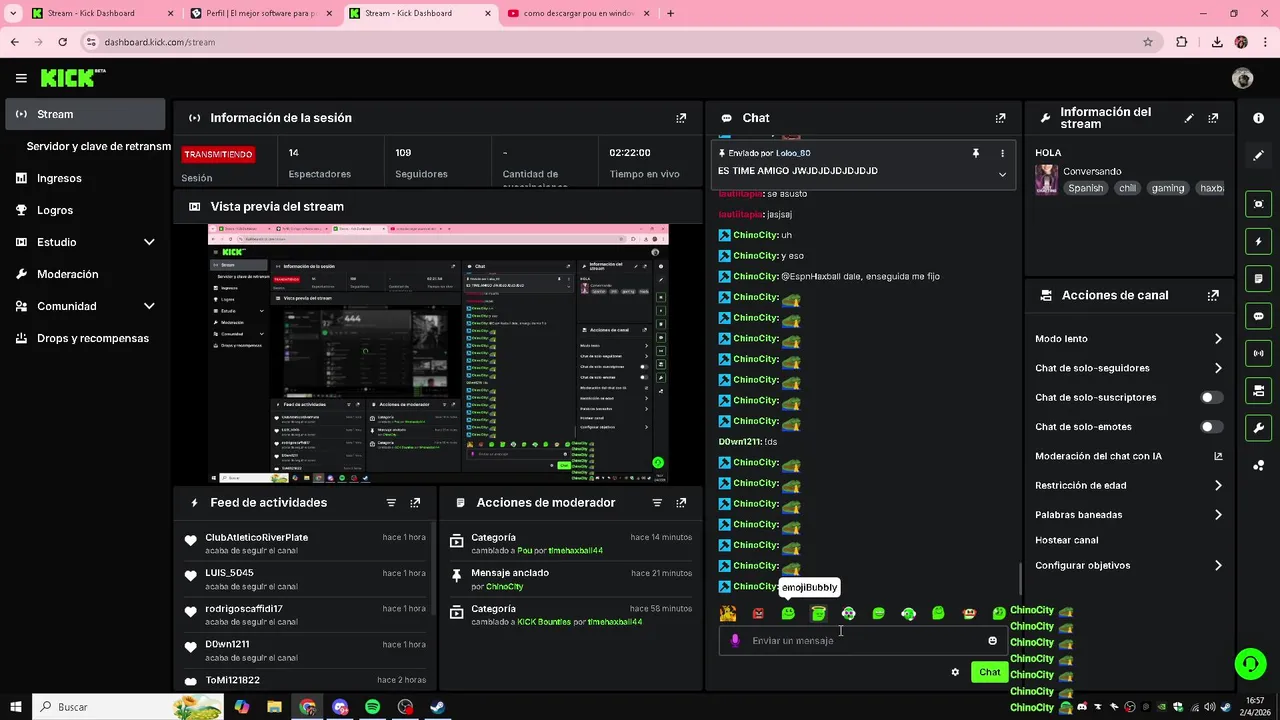Filter the Feed de actividades list
Image resolution: width=1280 pixels, height=720 pixels.
(391, 503)
